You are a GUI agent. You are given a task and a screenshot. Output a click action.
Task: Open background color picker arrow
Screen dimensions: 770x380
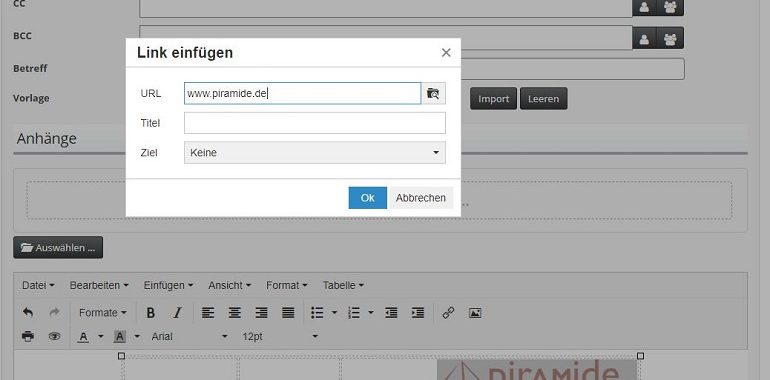point(137,336)
